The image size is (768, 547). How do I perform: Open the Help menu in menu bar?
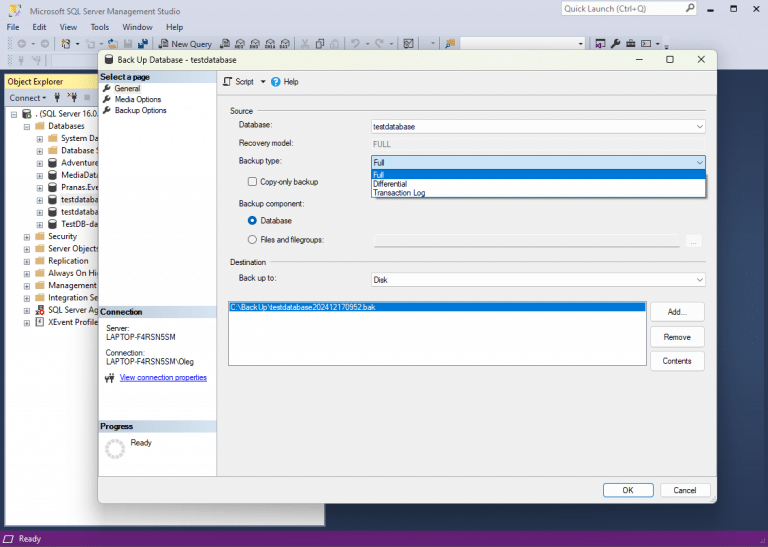pos(174,27)
